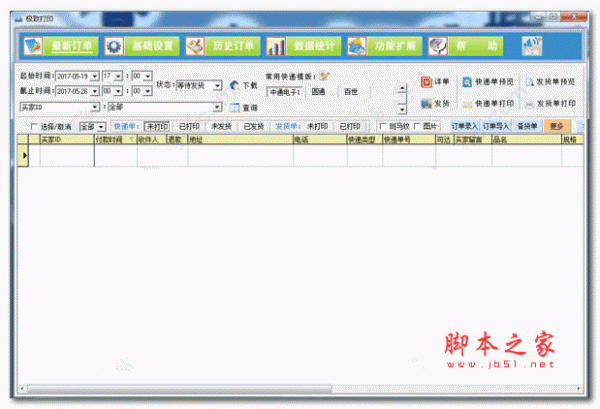Select the first row indicator arrow
The image size is (600, 409).
(x=23, y=155)
